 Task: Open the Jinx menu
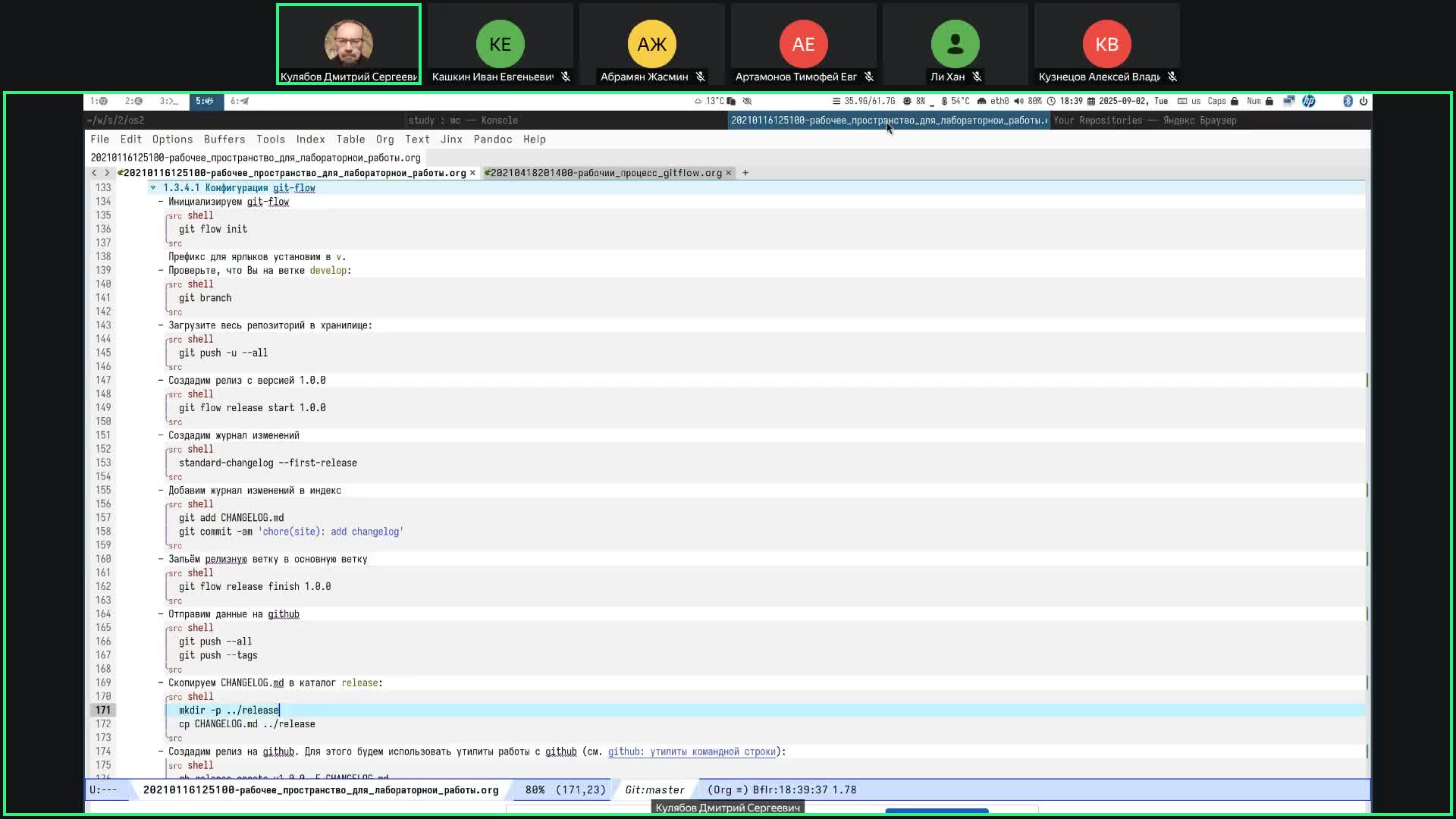pyautogui.click(x=451, y=140)
